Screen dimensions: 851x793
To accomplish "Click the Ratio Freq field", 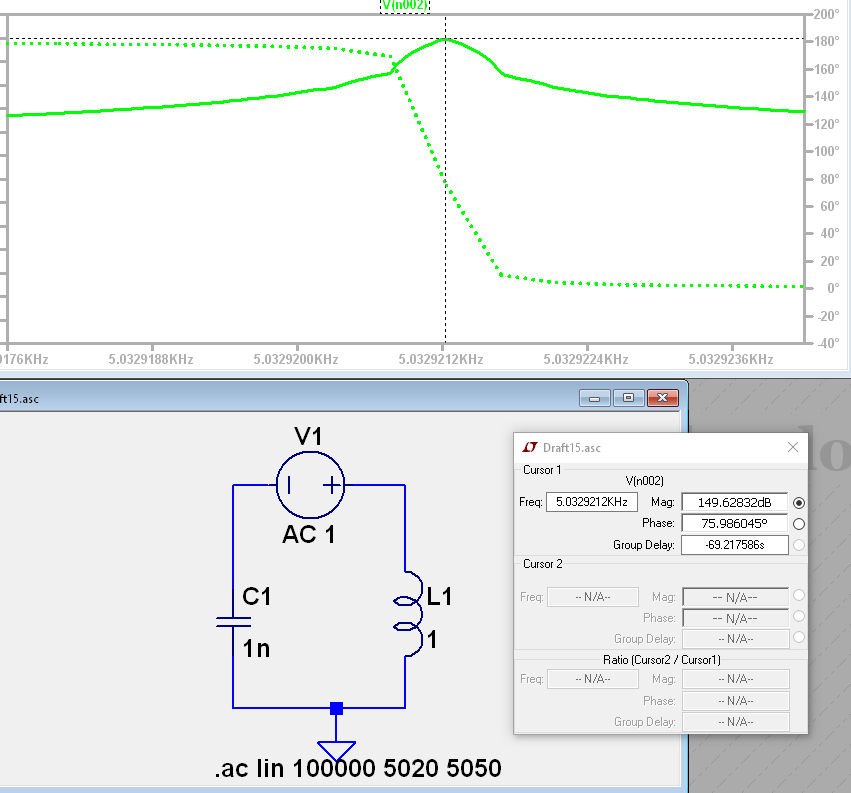I will click(x=593, y=679).
